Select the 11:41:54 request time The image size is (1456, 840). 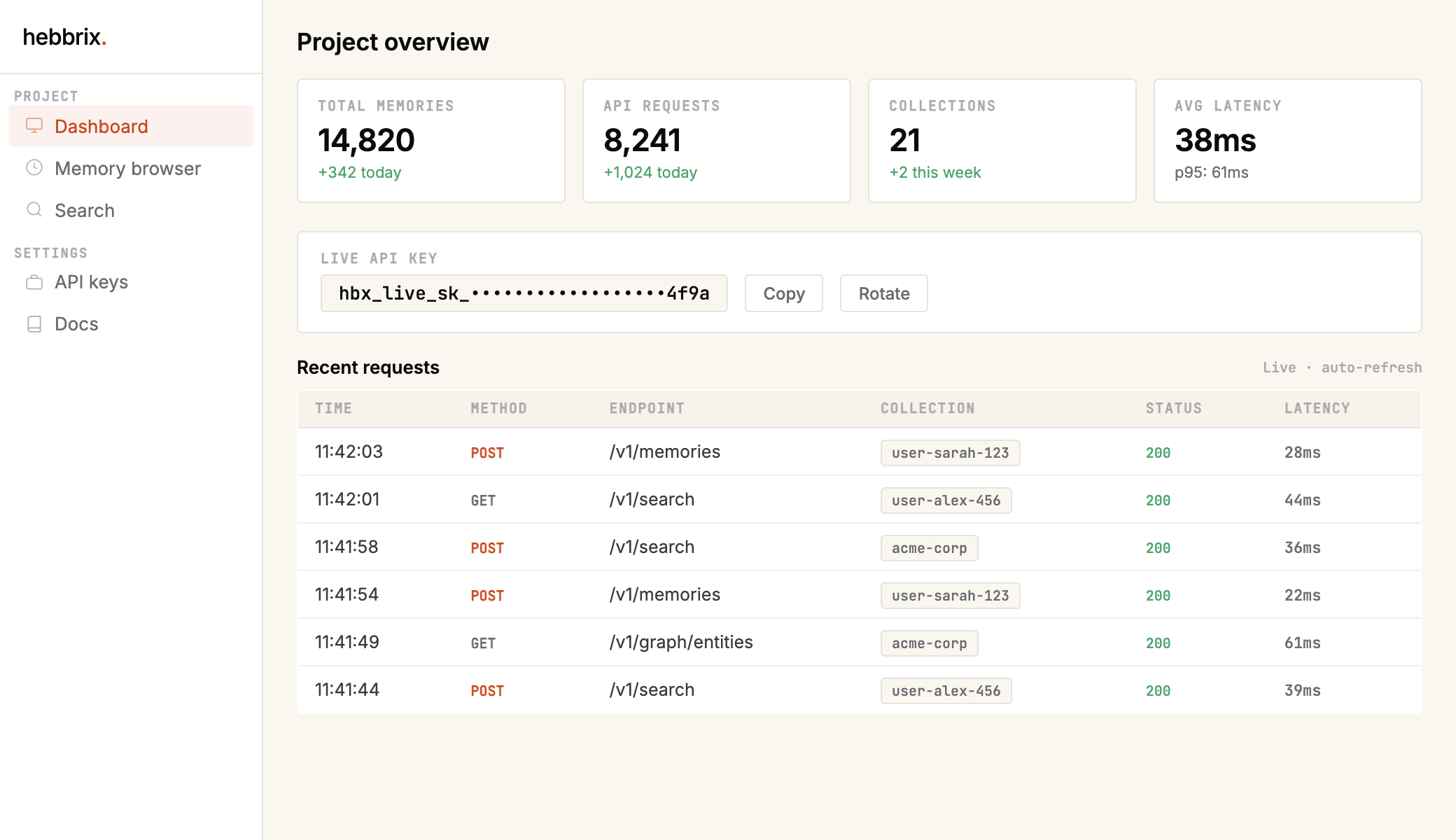coord(346,594)
